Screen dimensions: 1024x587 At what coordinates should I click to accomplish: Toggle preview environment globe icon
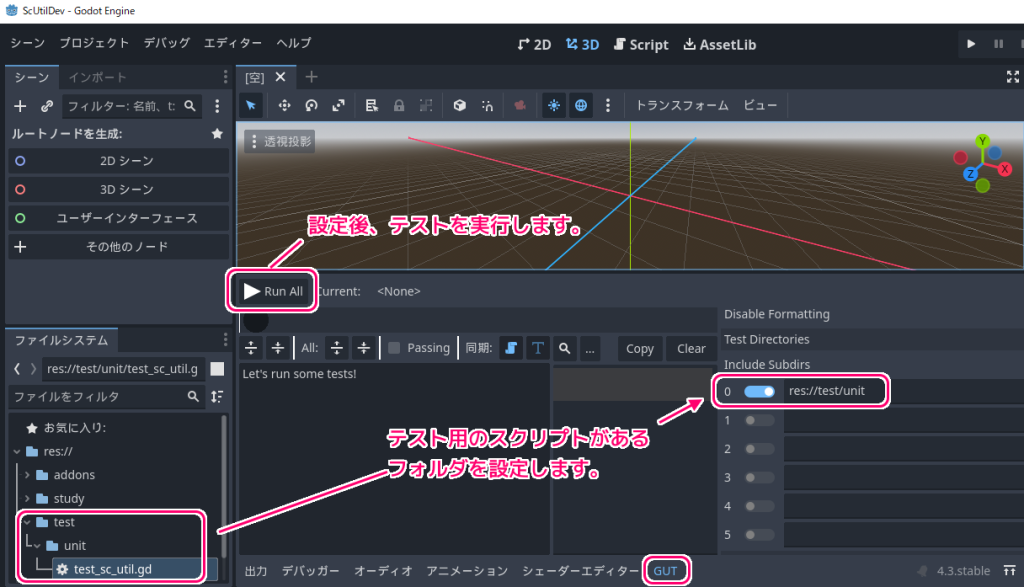[581, 105]
